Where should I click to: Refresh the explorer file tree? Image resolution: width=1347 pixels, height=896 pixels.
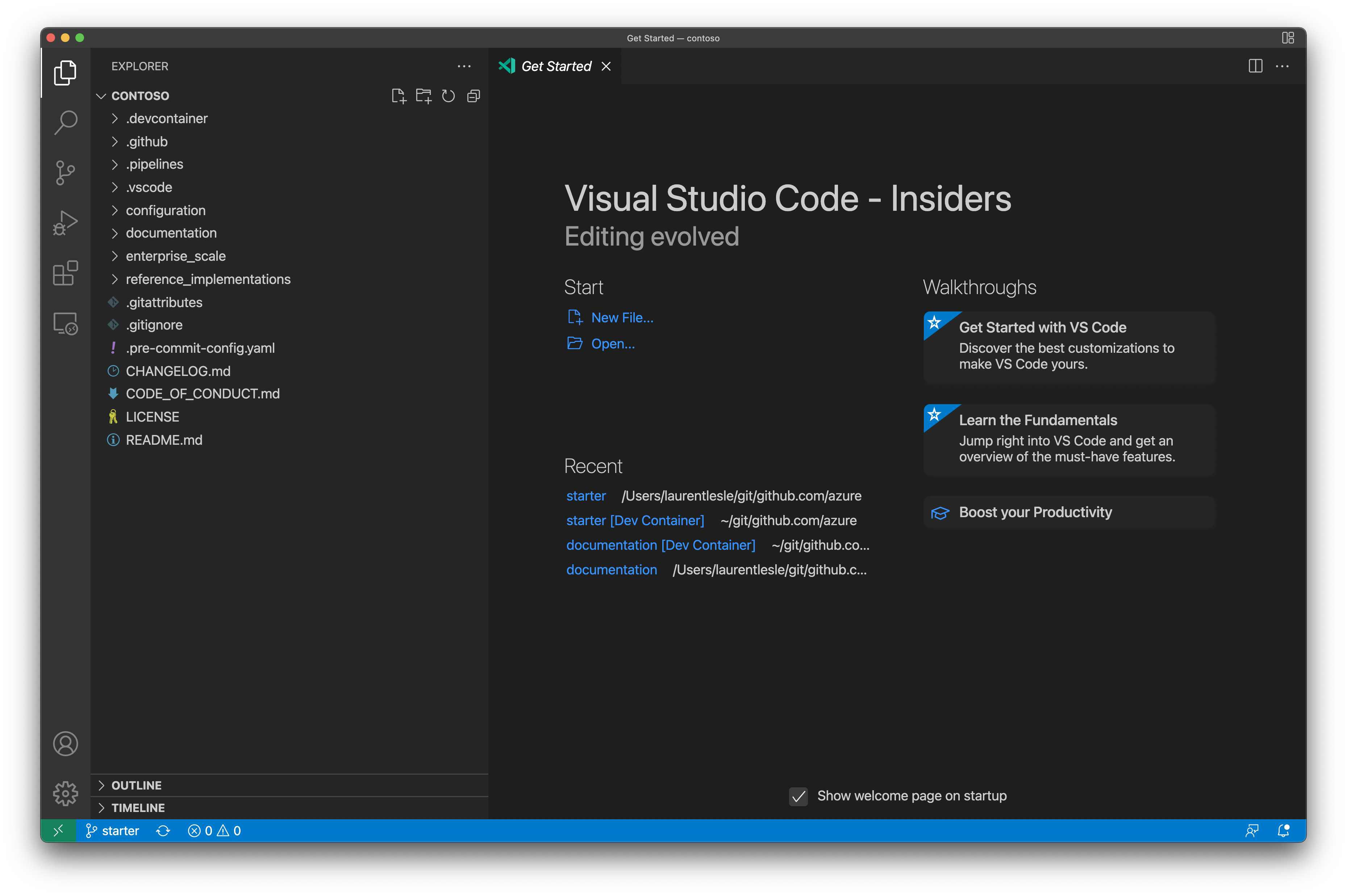tap(449, 96)
